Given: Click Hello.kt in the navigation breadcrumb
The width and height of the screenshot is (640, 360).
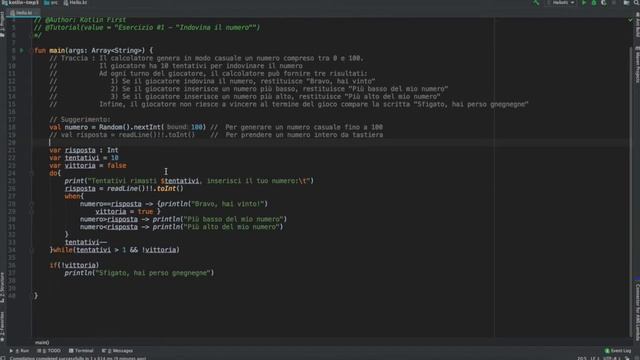Looking at the screenshot, I should tap(76, 3).
